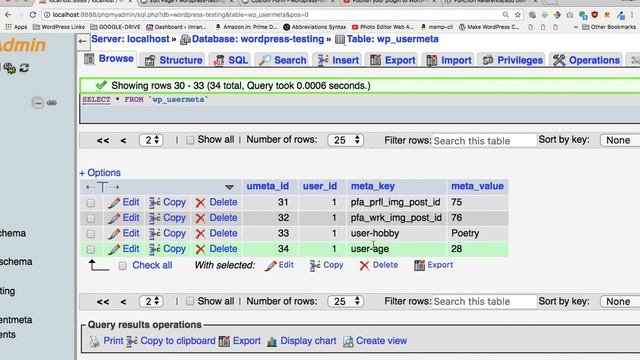Click Table: wp_usermeta breadcrumb link
This screenshot has height=360, width=640.
click(x=393, y=39)
